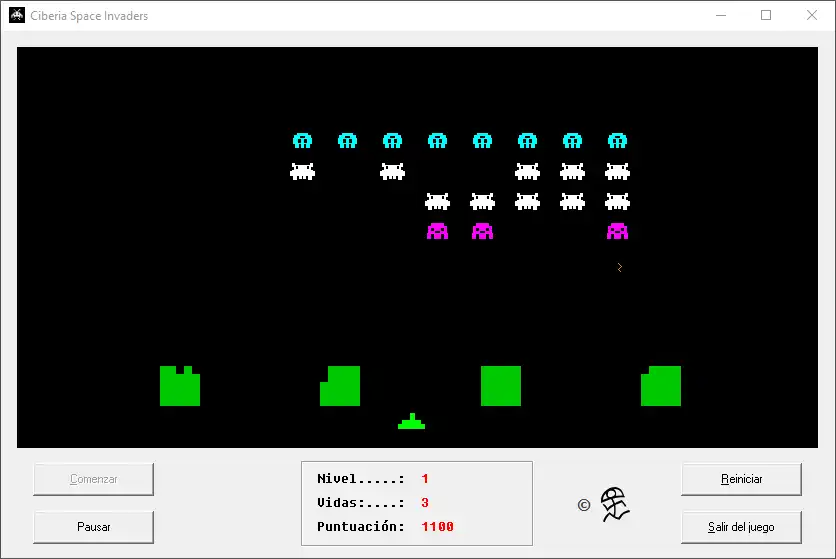This screenshot has height=559, width=836.
Task: Close the Ciberia Space Invaders window
Action: [x=811, y=15]
